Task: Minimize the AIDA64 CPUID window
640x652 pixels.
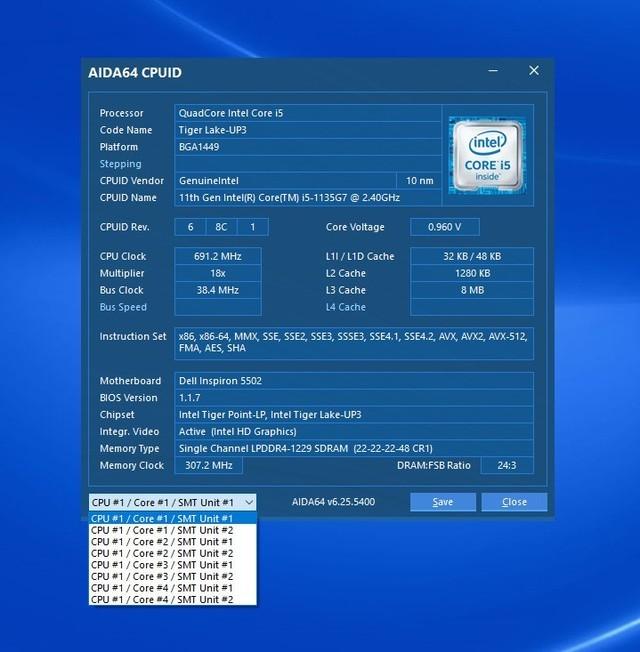Action: pyautogui.click(x=493, y=71)
